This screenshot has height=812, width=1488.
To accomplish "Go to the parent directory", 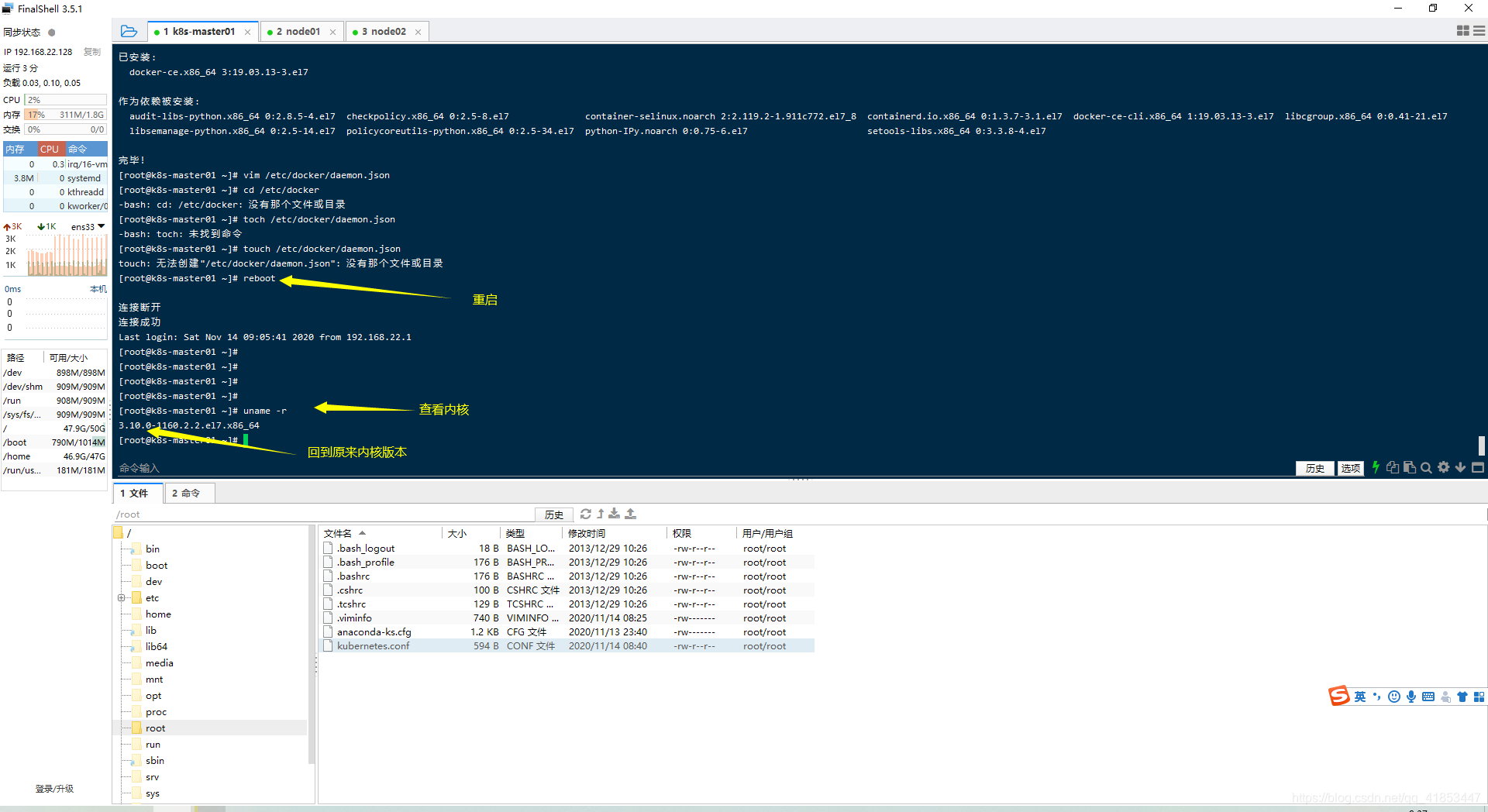I will (x=601, y=514).
